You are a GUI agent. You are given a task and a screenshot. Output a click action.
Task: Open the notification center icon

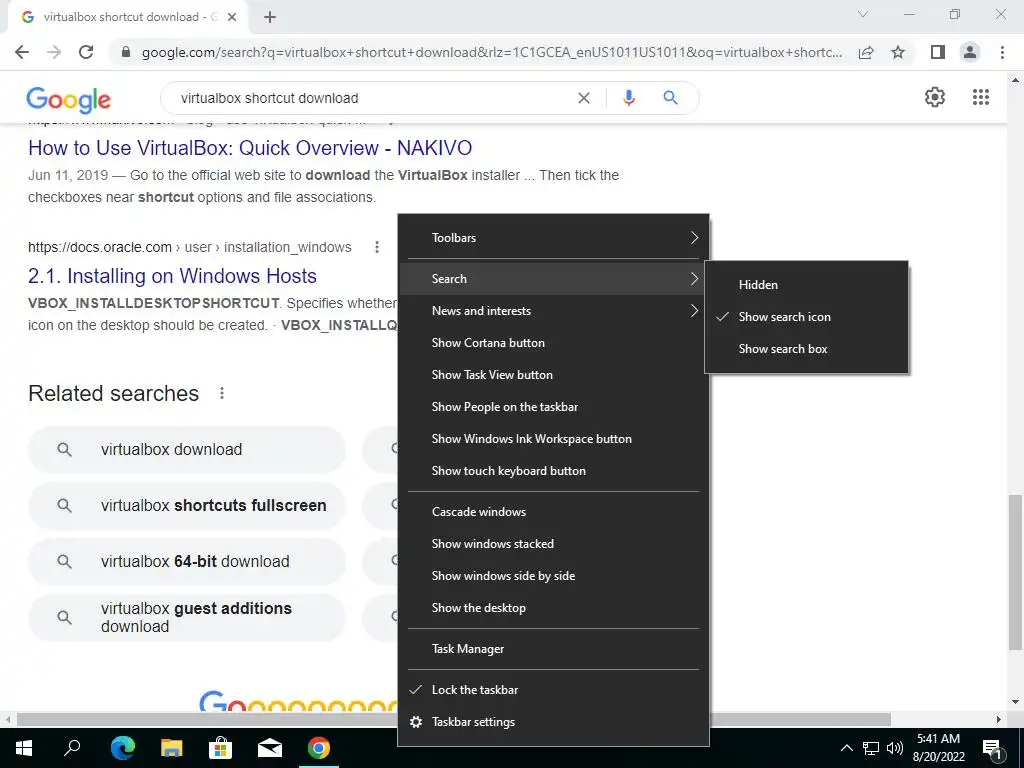pos(992,749)
